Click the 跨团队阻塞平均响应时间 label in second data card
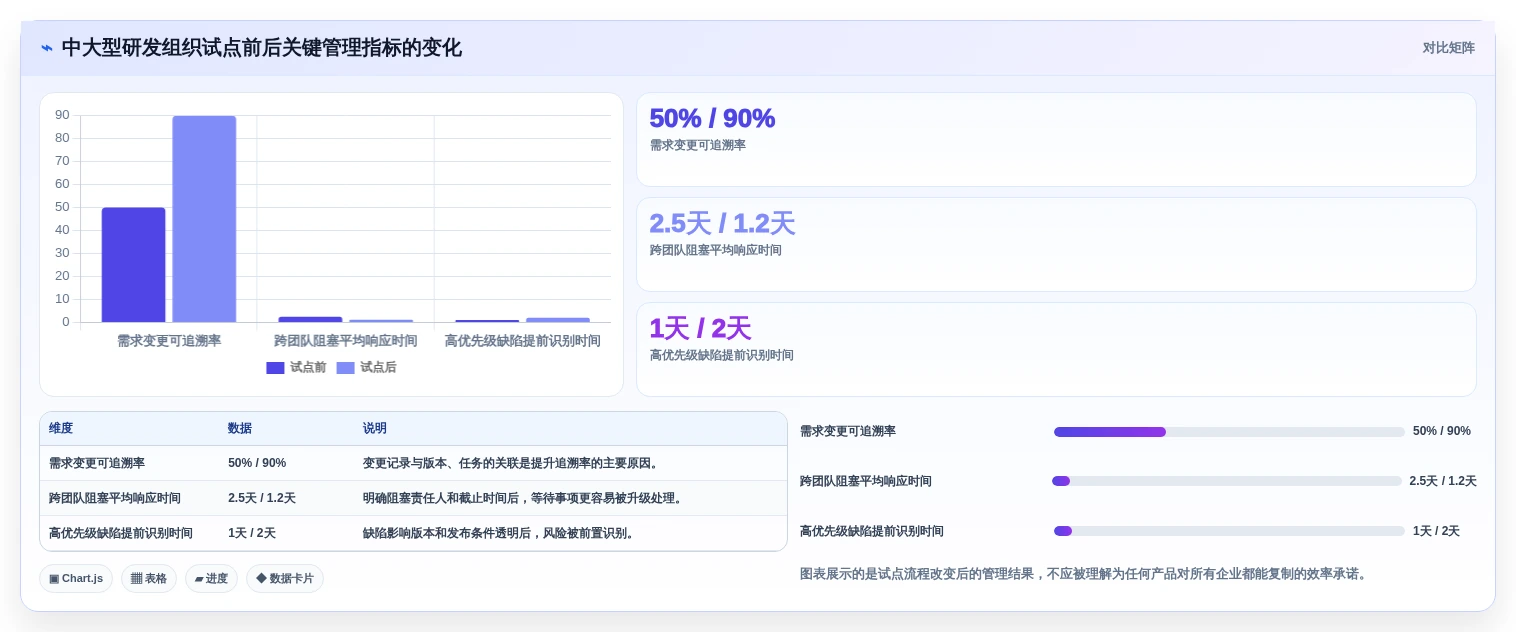The width and height of the screenshot is (1516, 632). pos(716,250)
